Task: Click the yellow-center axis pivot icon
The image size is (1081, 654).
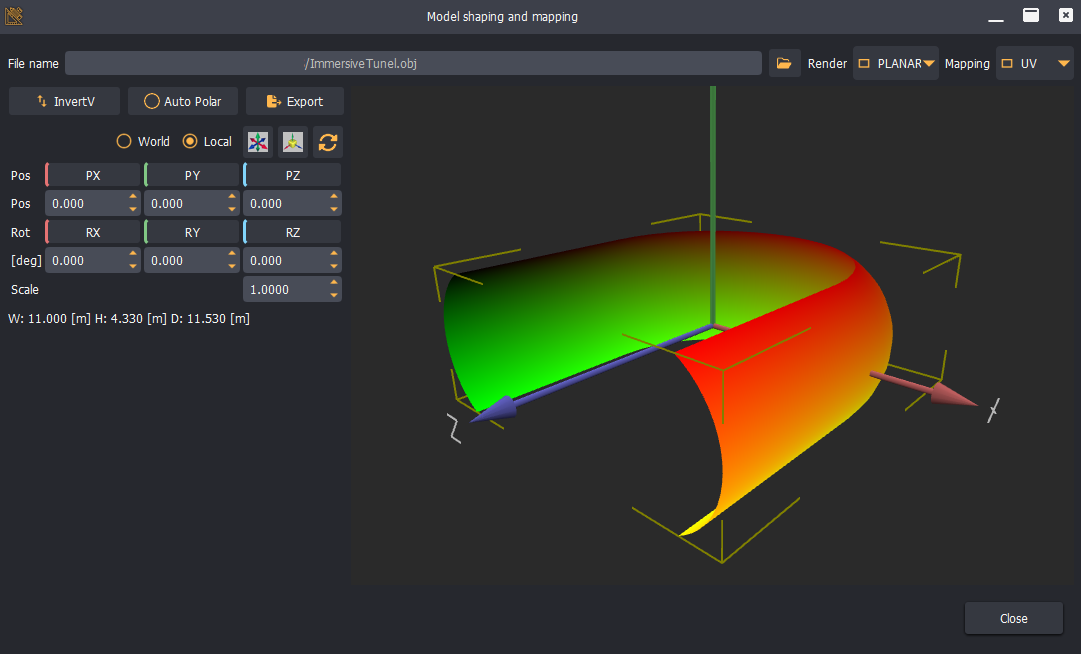Action: (293, 142)
